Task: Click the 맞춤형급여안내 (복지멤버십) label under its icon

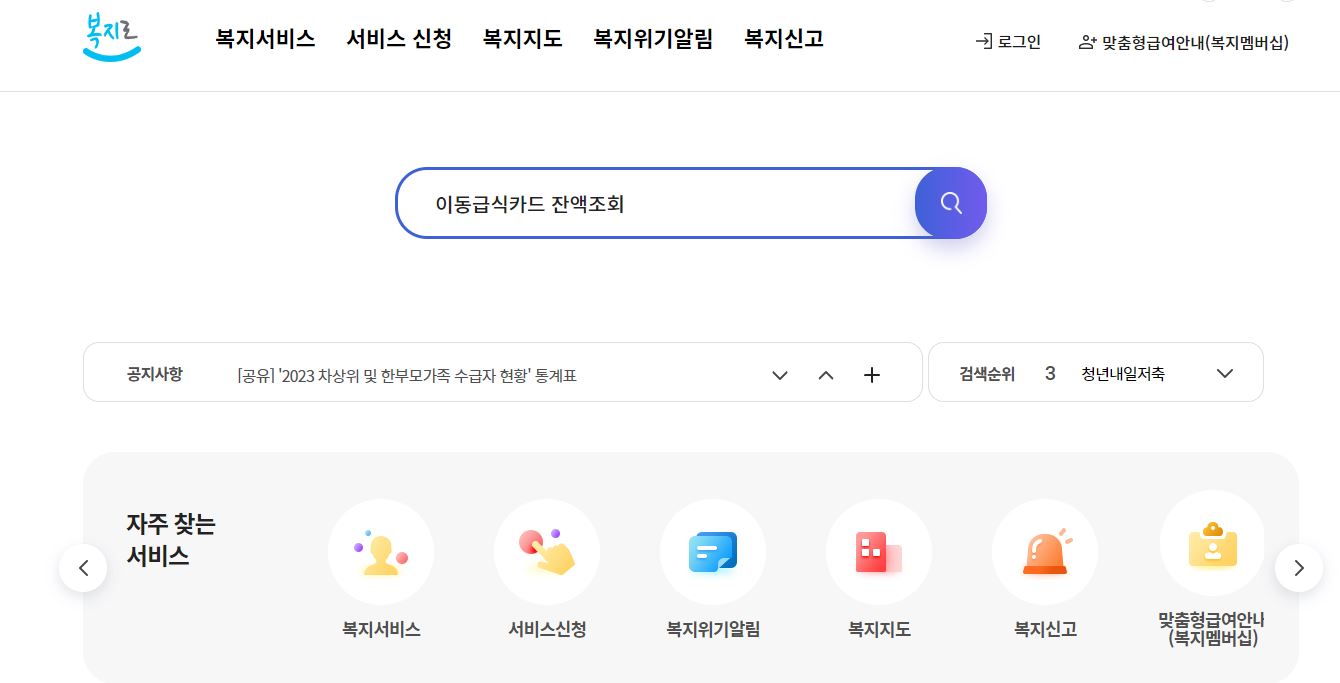Action: 1213,629
